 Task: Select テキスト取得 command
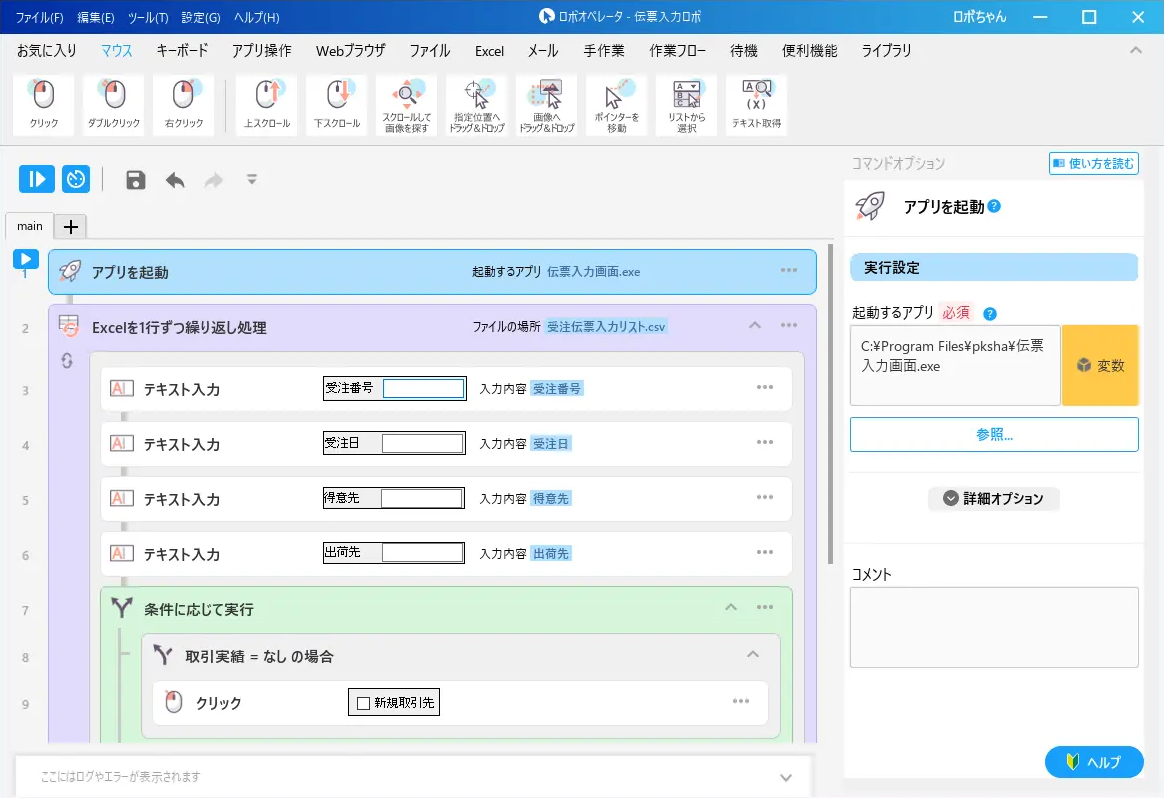pos(756,105)
